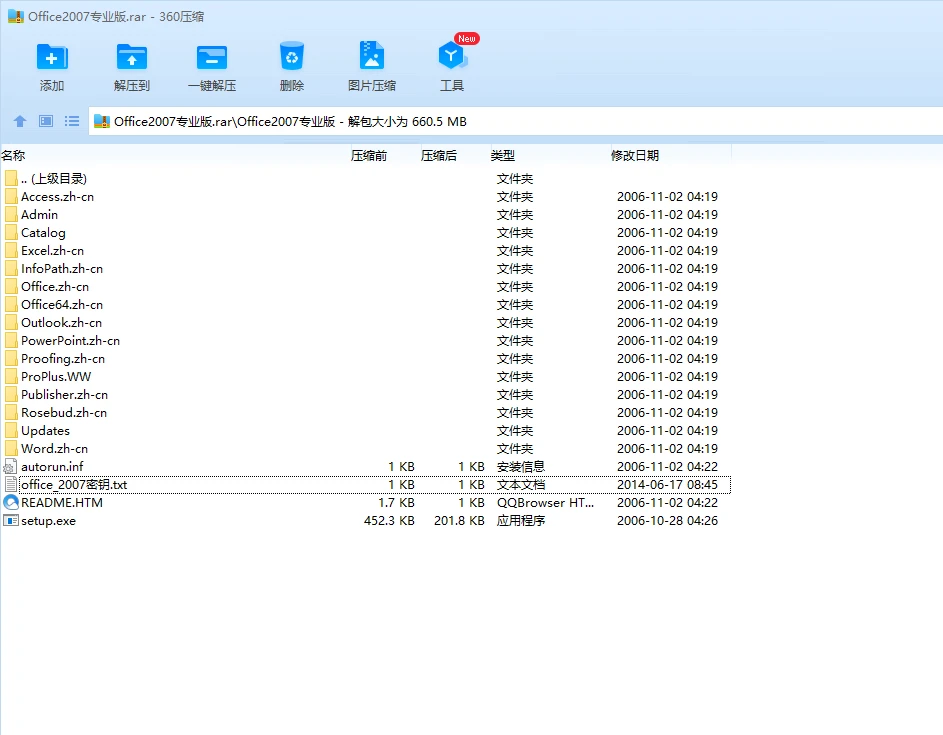Select the setup.exe file name
Viewport: 943px width, 735px height.
(x=48, y=521)
